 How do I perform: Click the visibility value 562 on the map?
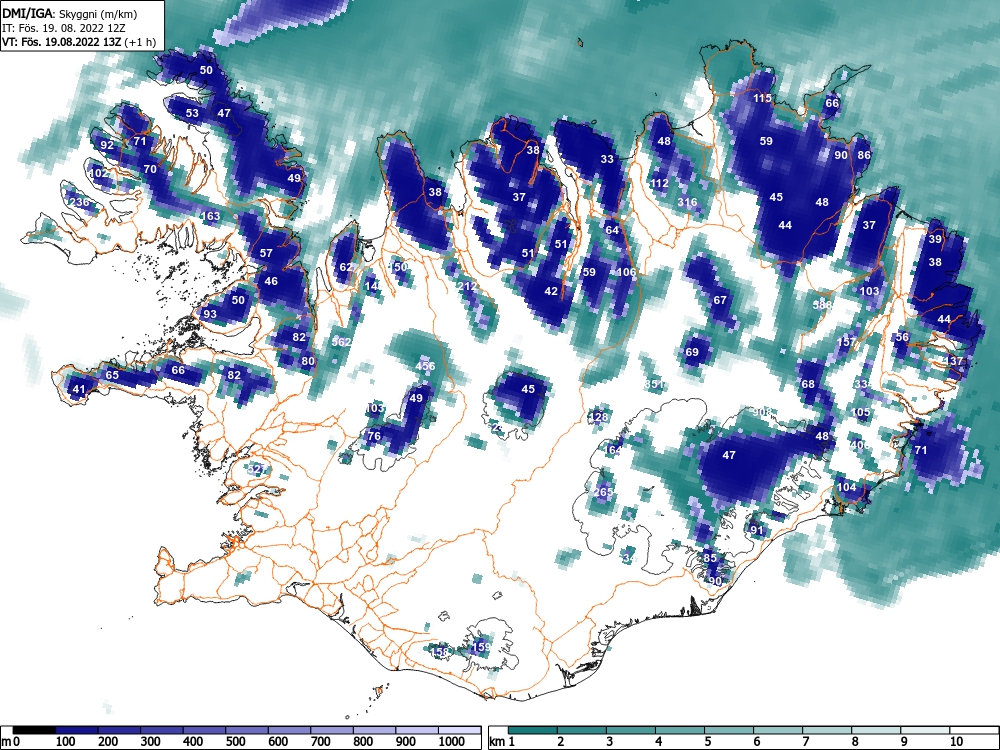(341, 342)
